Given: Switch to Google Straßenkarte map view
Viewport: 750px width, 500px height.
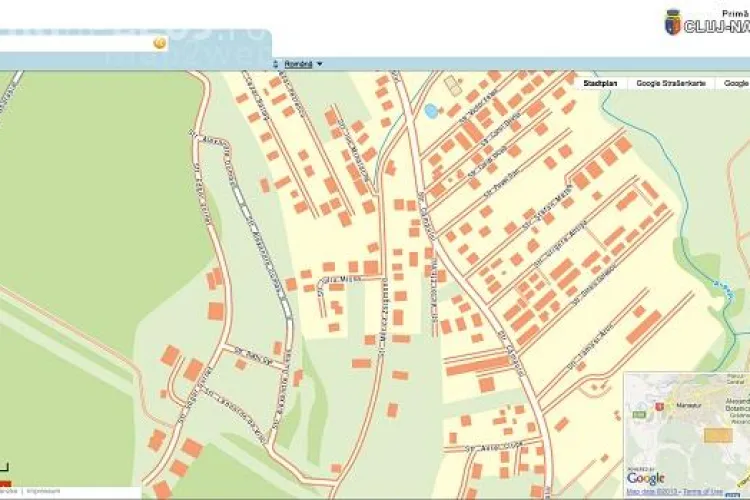Looking at the screenshot, I should click(x=671, y=84).
